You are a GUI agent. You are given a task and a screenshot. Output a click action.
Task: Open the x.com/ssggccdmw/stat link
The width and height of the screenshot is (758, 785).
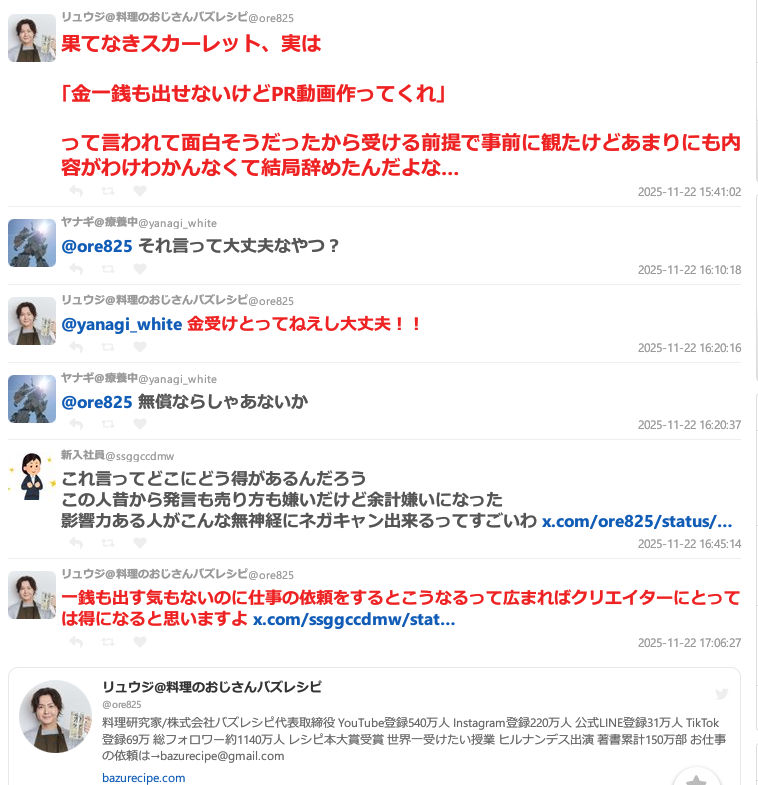[x=354, y=619]
